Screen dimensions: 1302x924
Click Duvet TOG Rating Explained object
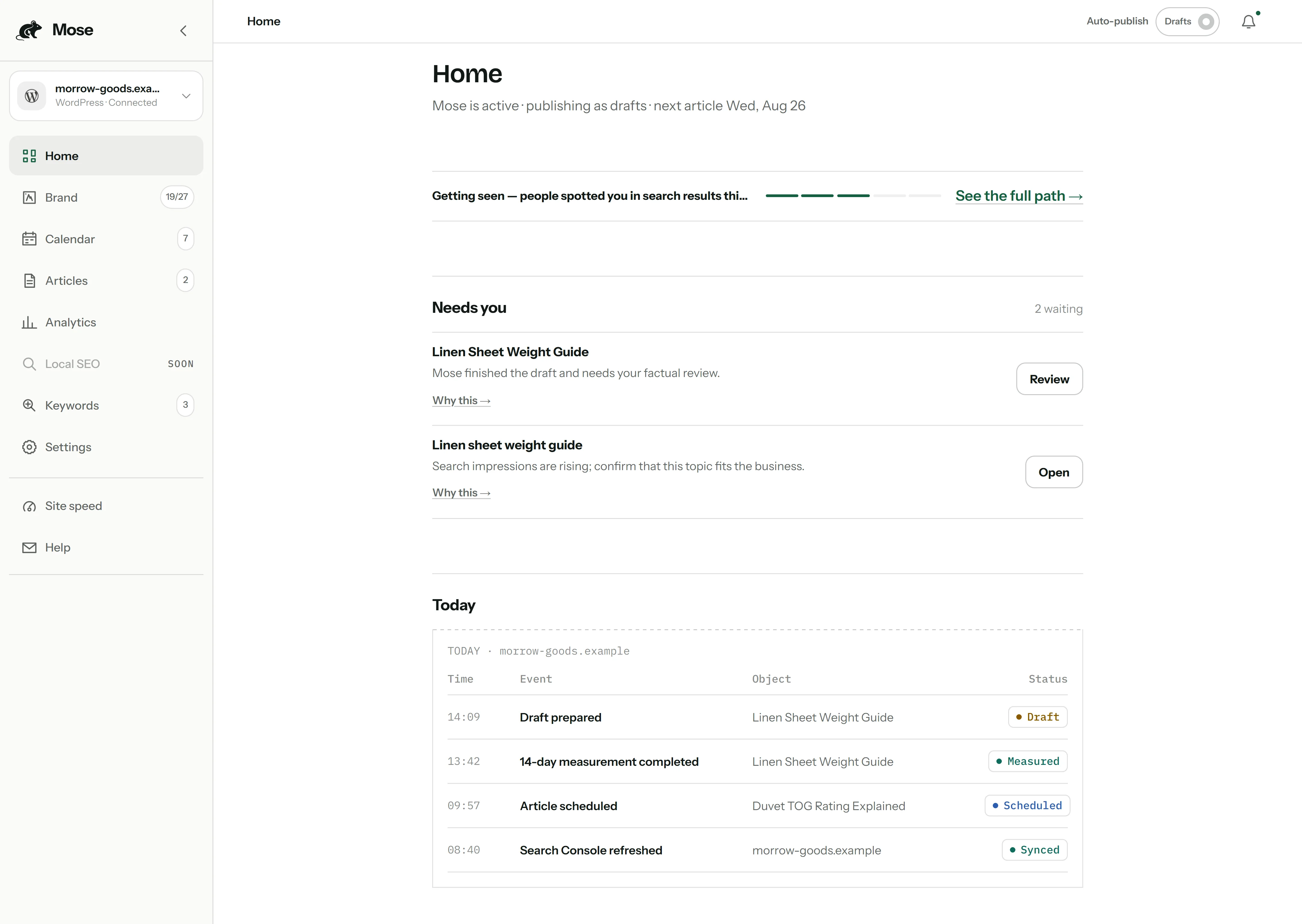pyautogui.click(x=829, y=806)
